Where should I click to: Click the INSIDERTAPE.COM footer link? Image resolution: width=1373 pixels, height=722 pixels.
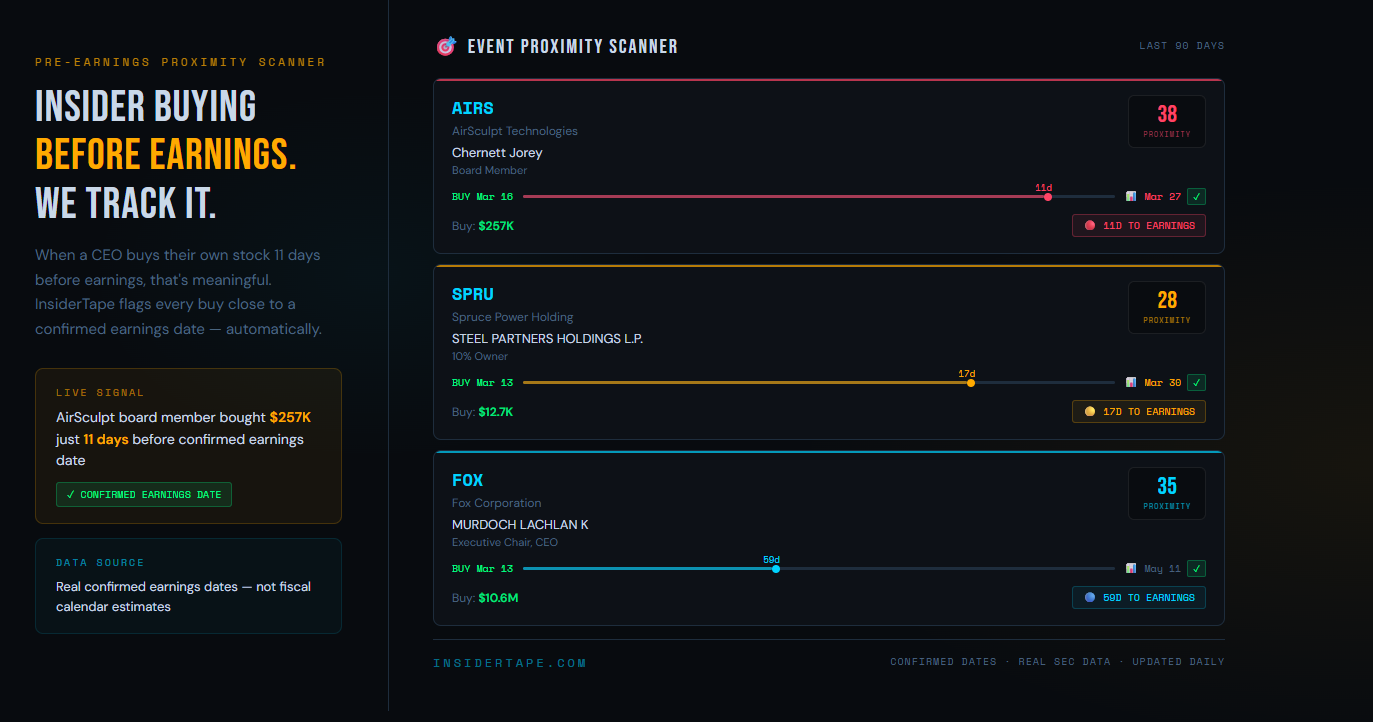(x=510, y=663)
